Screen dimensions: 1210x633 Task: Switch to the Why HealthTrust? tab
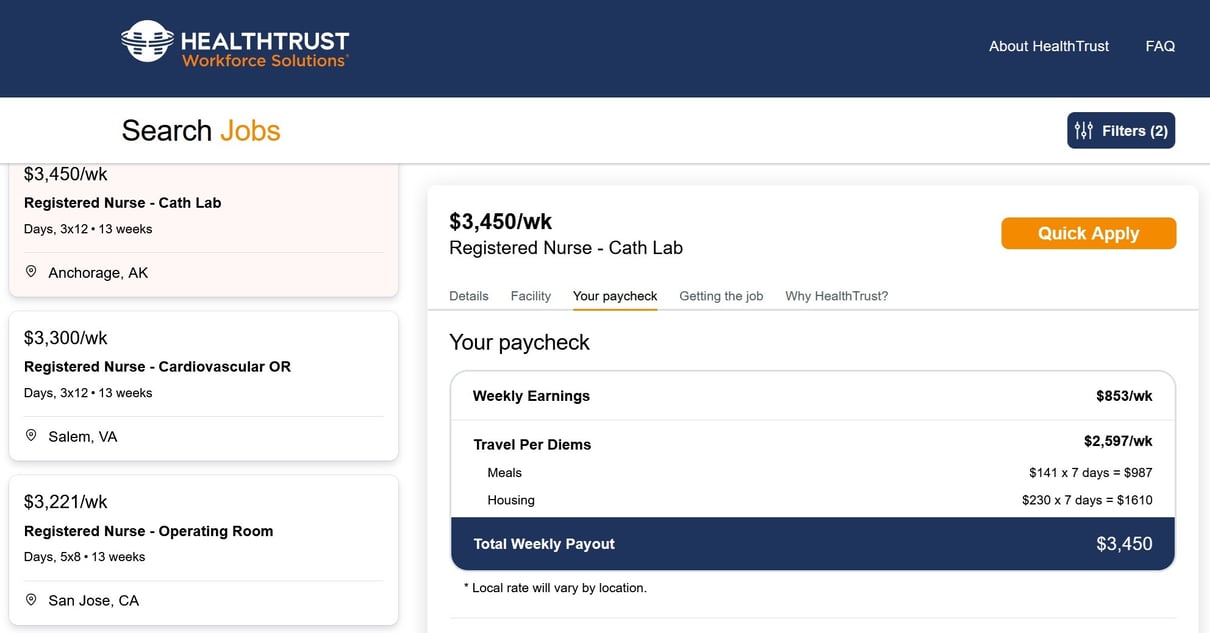tap(836, 295)
